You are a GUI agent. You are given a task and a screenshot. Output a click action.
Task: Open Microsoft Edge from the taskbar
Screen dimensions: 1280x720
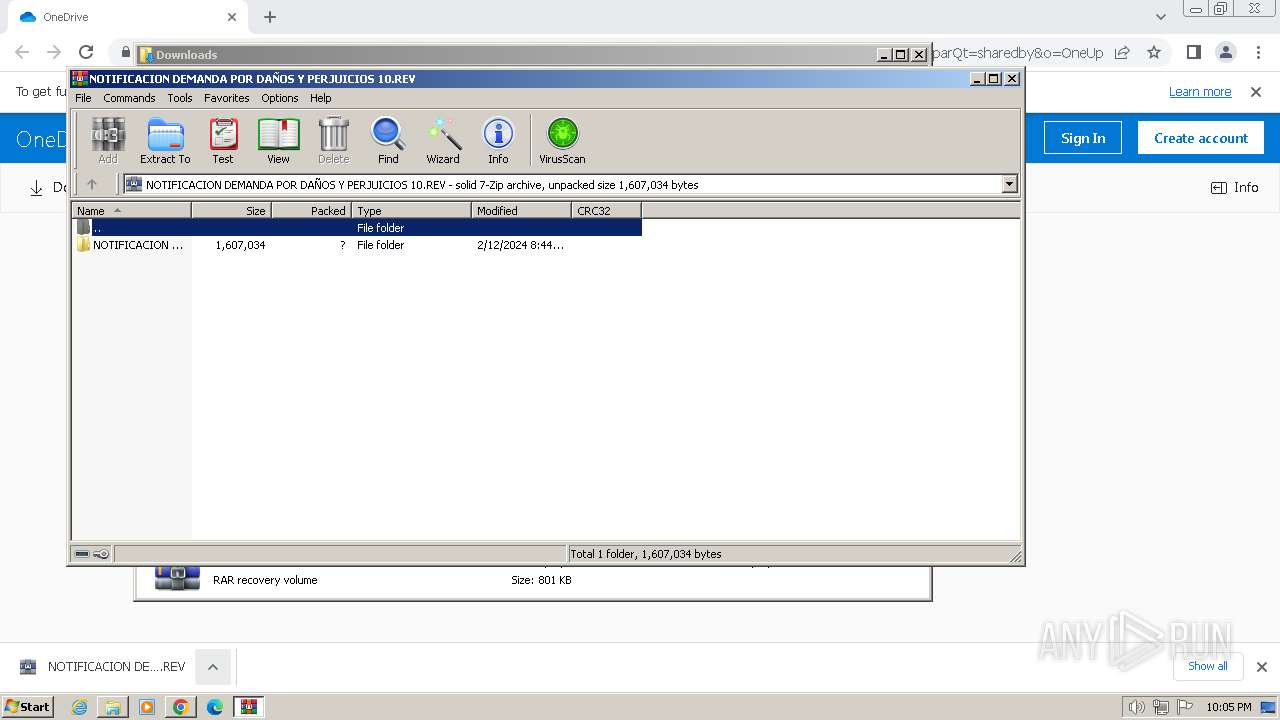click(x=215, y=707)
